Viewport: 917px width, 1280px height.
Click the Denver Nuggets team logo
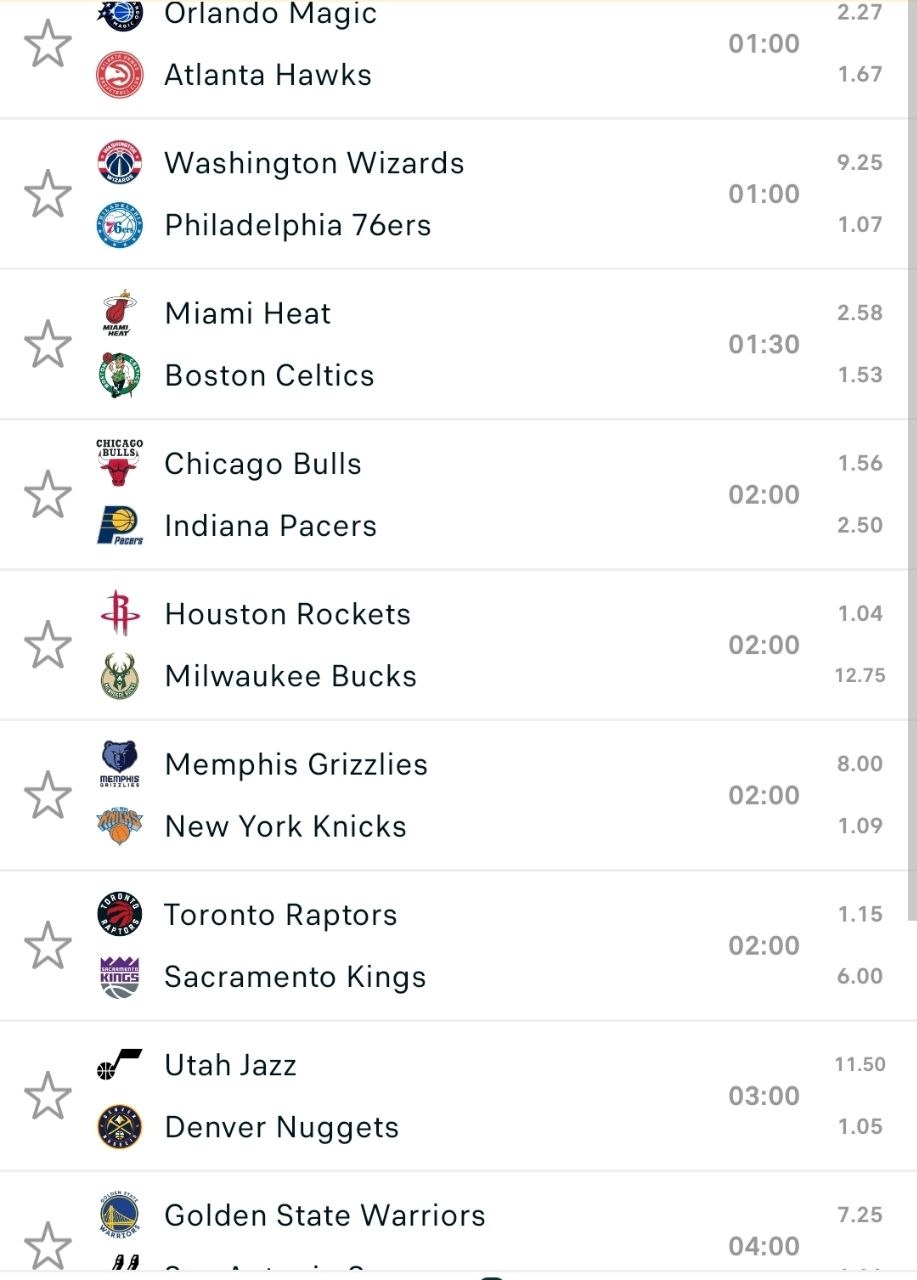(120, 1127)
